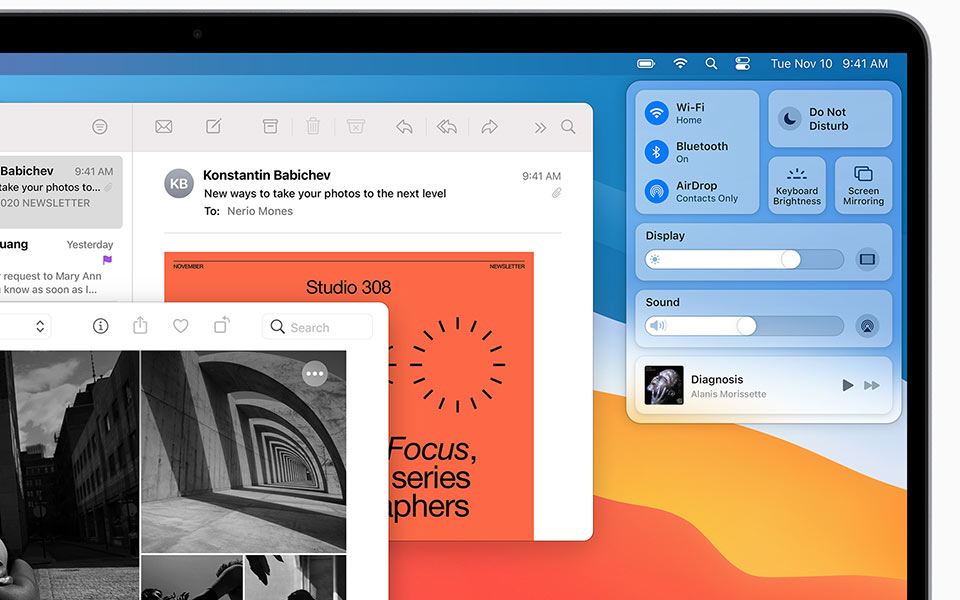Open search in Mail toolbar
This screenshot has width=960, height=600.
click(x=568, y=127)
